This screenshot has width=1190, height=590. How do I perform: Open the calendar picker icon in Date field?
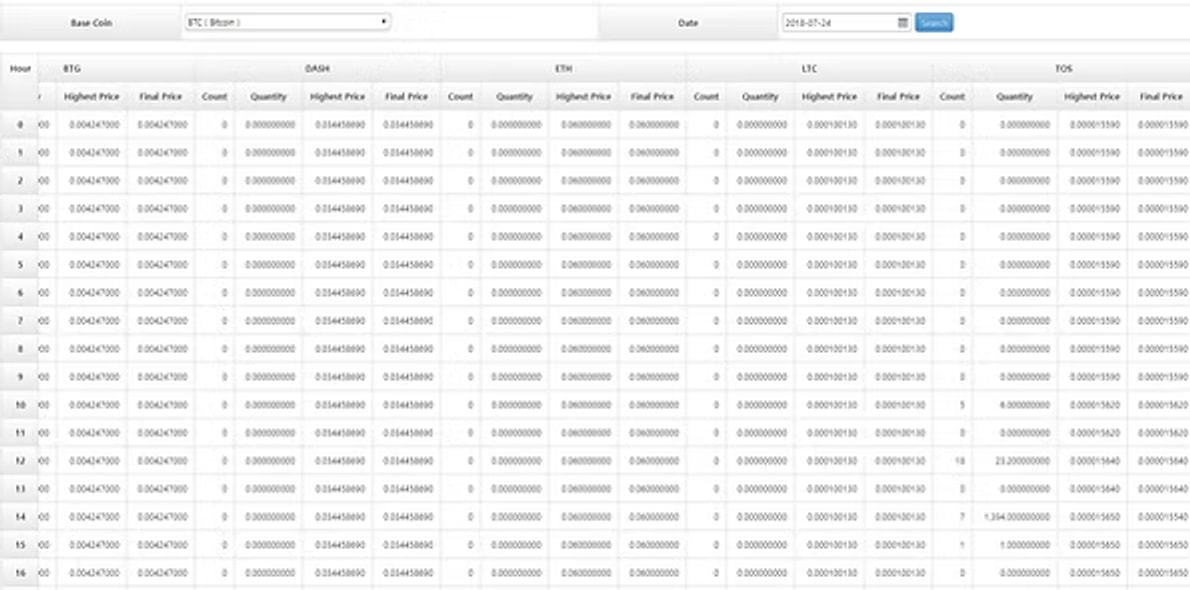pos(902,22)
